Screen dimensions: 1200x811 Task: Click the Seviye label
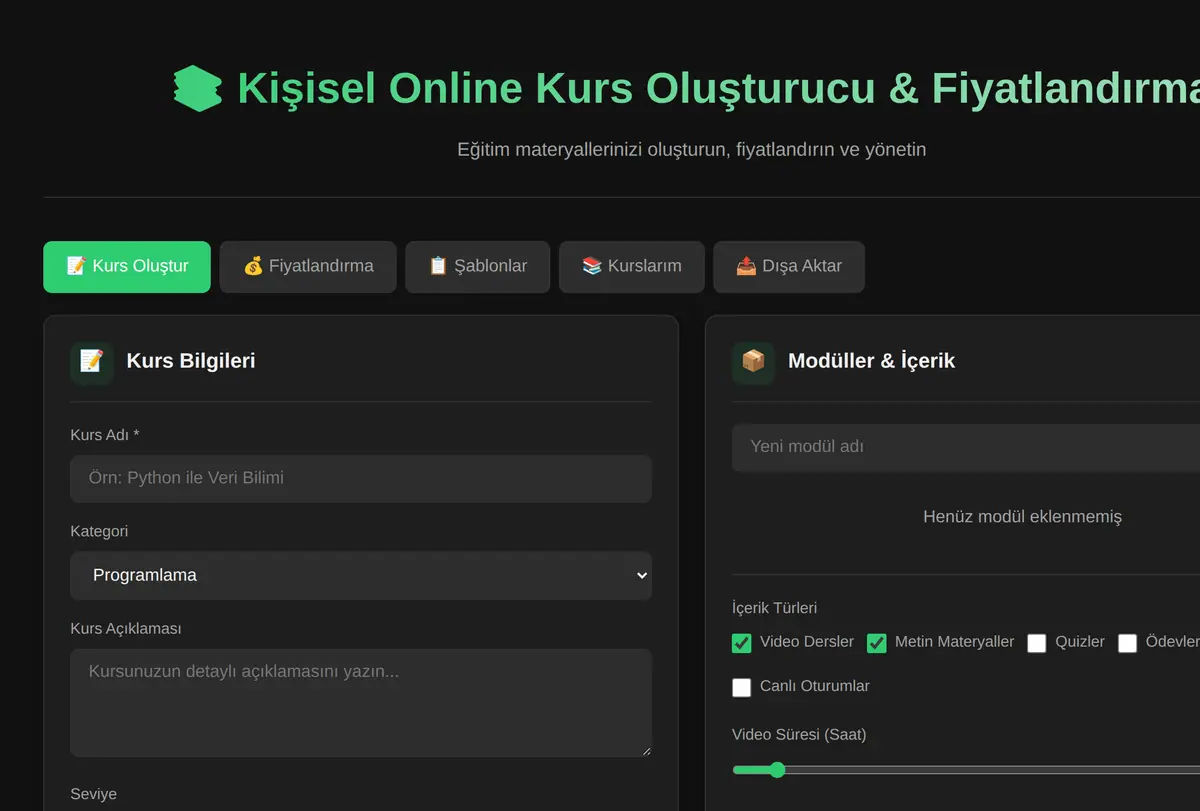click(x=93, y=794)
